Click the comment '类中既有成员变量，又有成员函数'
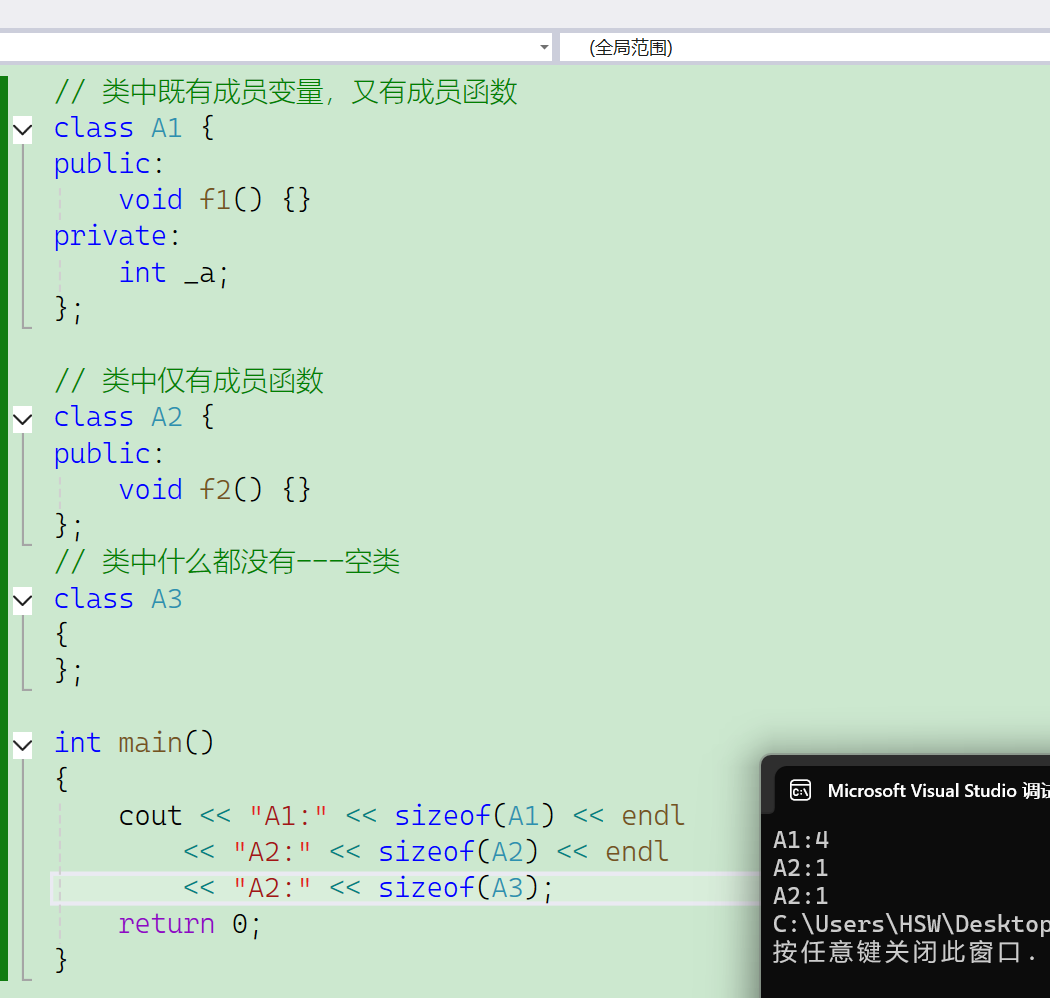 286,92
